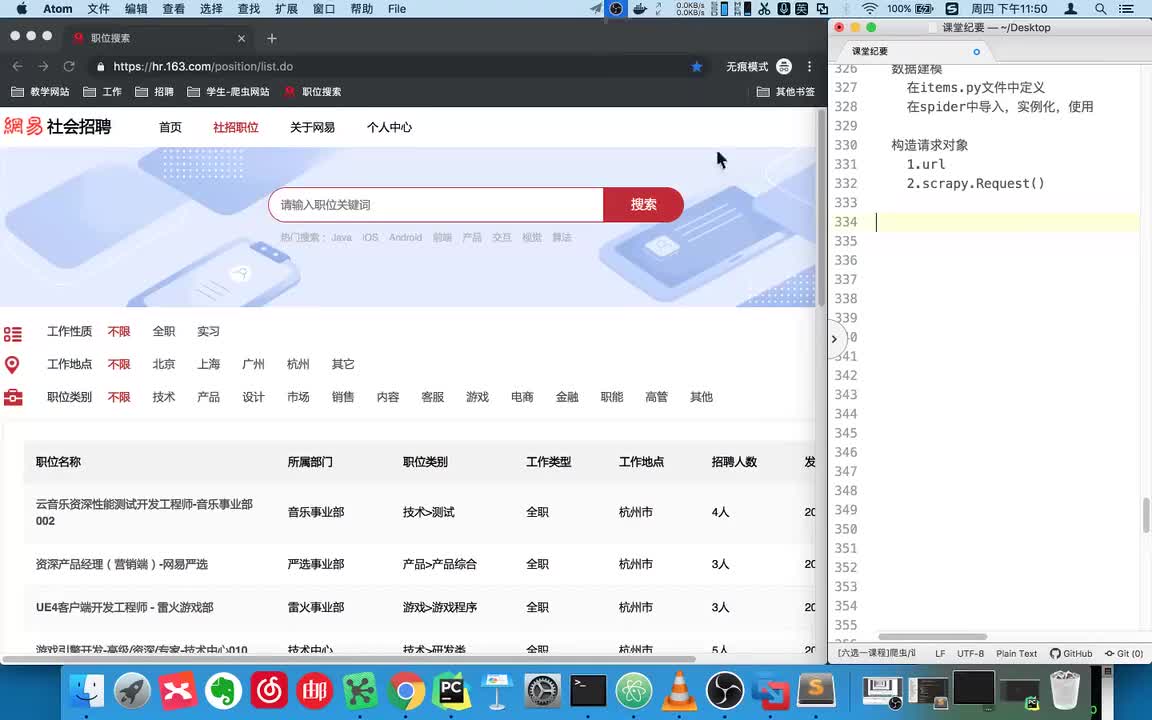Open Evernote elephant icon in Dock
The height and width of the screenshot is (720, 1152).
[x=223, y=691]
